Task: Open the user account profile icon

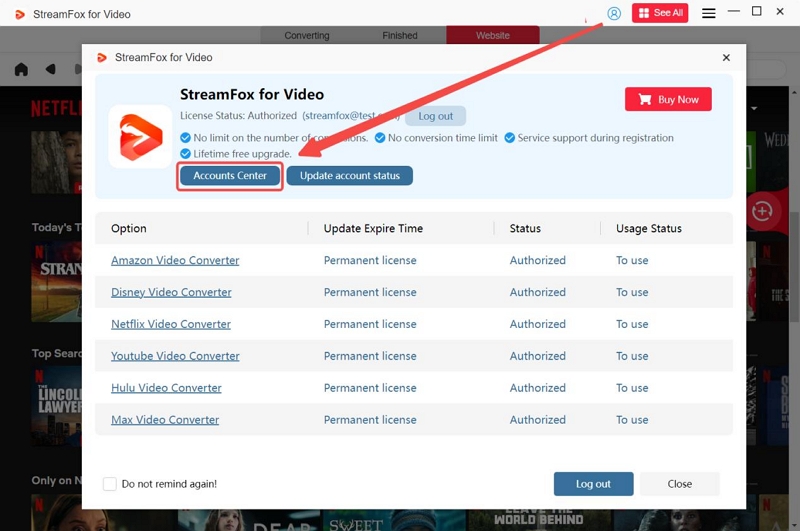Action: pos(614,13)
